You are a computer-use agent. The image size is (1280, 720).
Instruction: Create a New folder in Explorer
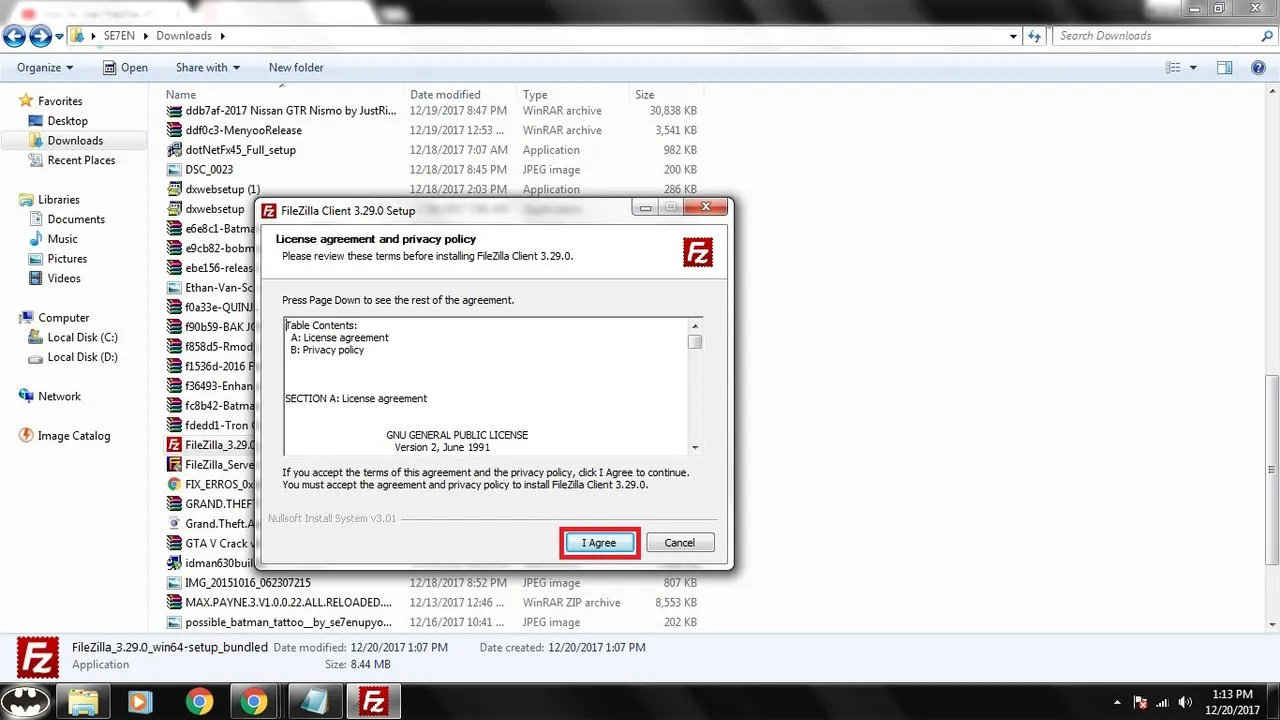point(296,68)
